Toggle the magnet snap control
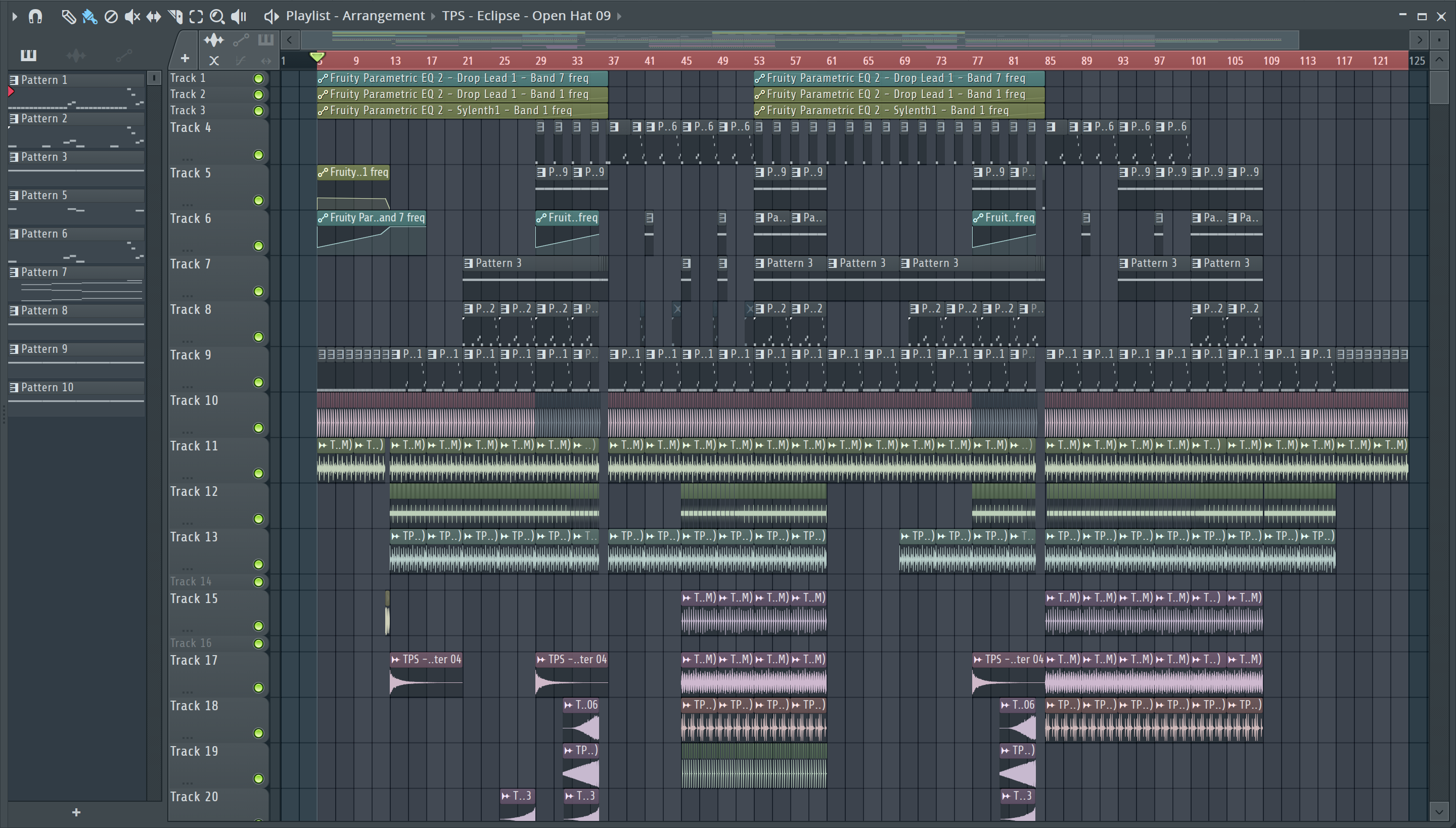This screenshot has width=1456, height=828. click(x=35, y=16)
